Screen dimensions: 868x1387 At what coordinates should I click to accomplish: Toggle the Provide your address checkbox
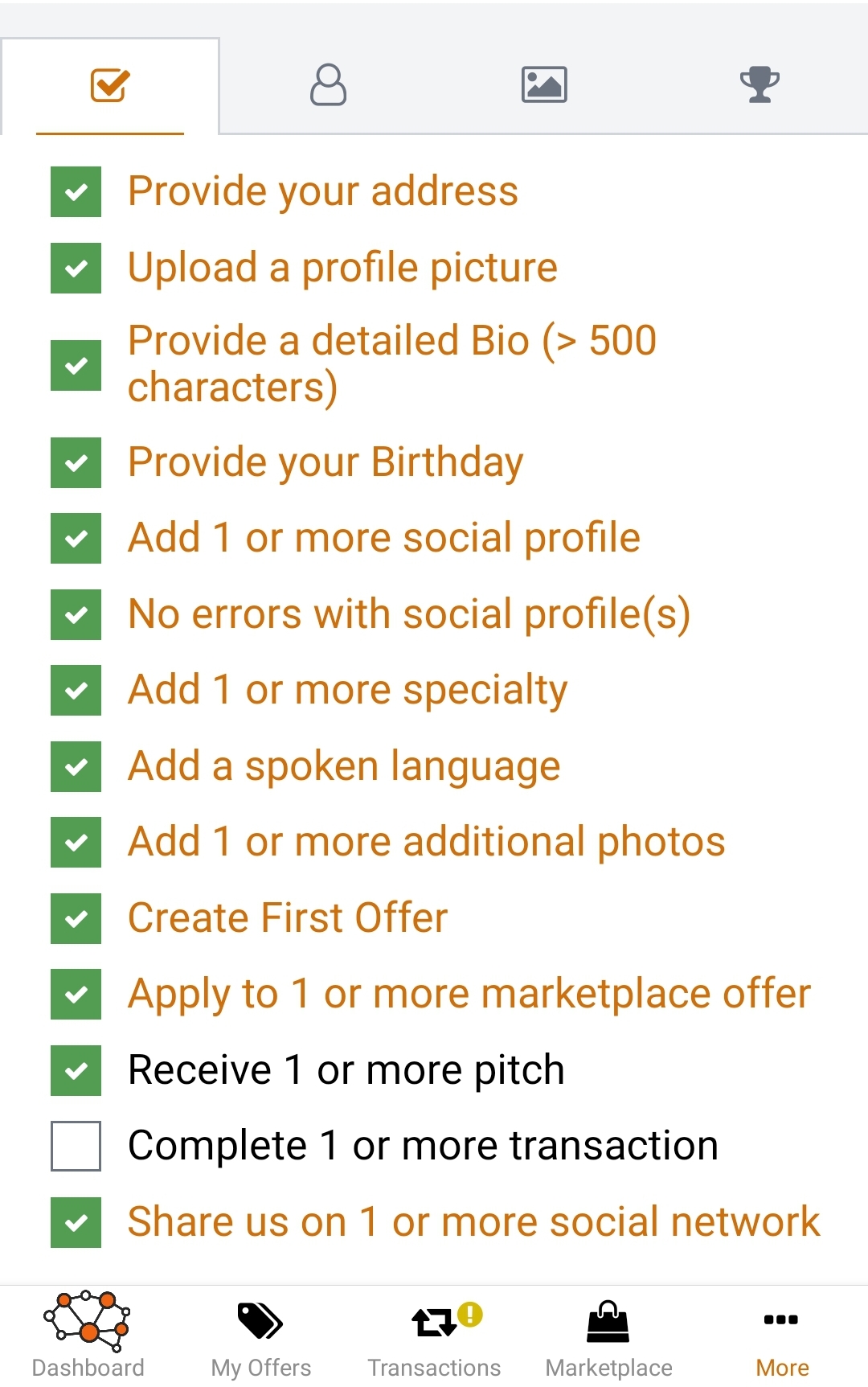(76, 191)
